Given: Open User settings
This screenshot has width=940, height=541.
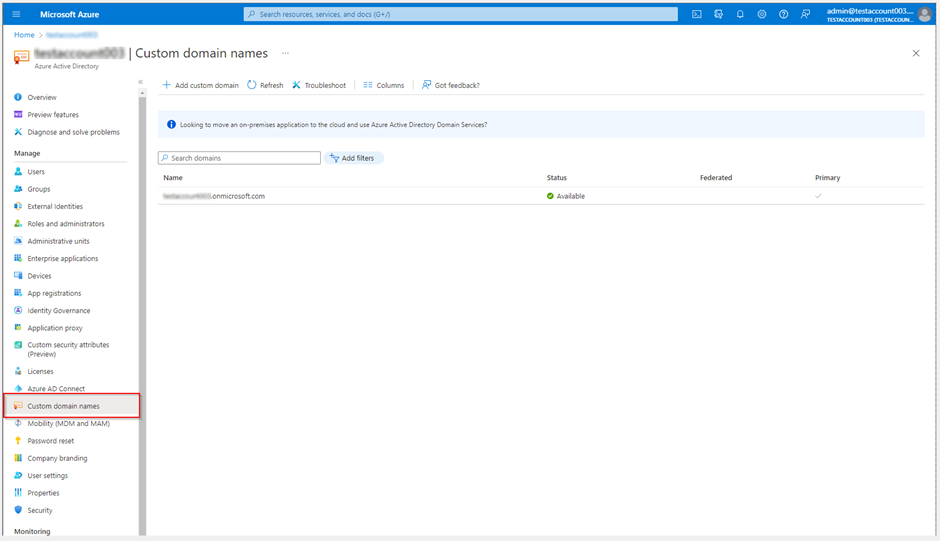Looking at the screenshot, I should coord(41,476).
